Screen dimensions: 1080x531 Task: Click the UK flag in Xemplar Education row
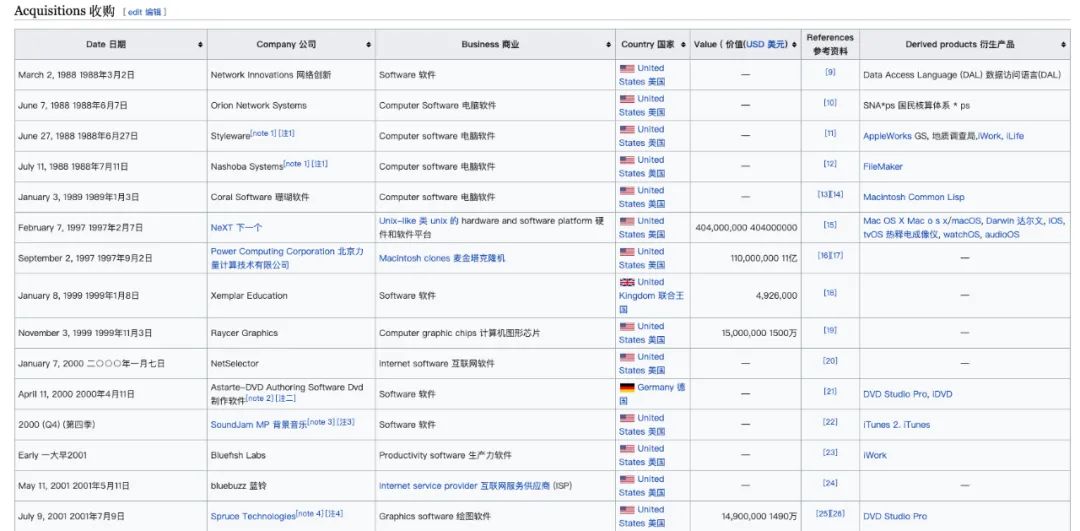(627, 282)
